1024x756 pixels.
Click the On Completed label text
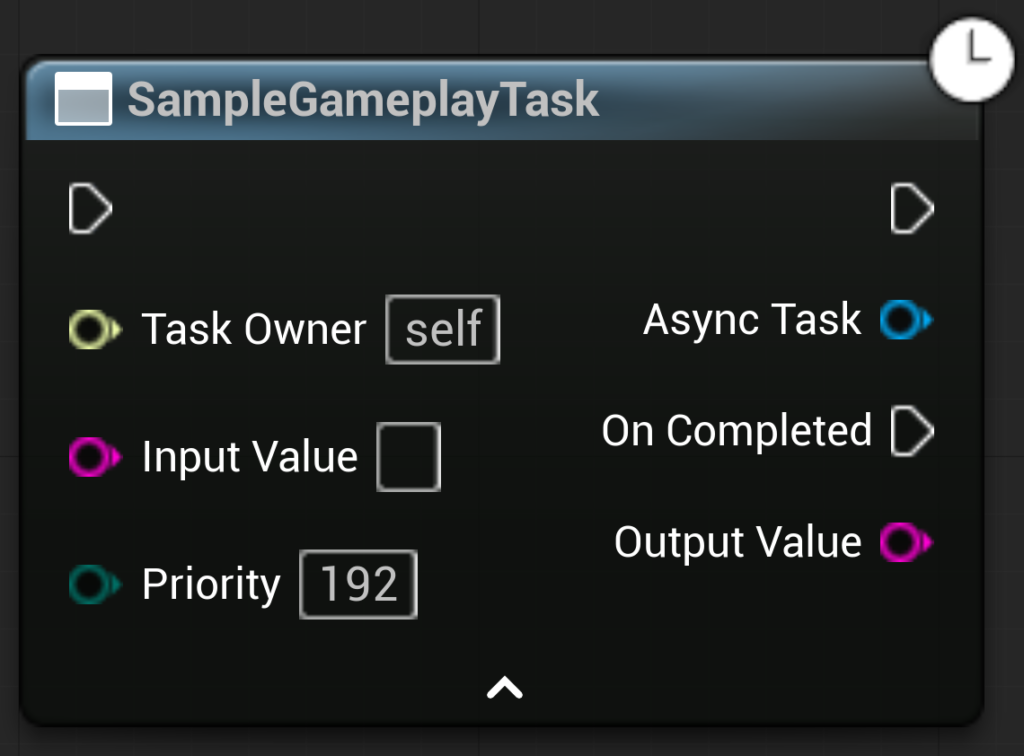click(x=737, y=431)
